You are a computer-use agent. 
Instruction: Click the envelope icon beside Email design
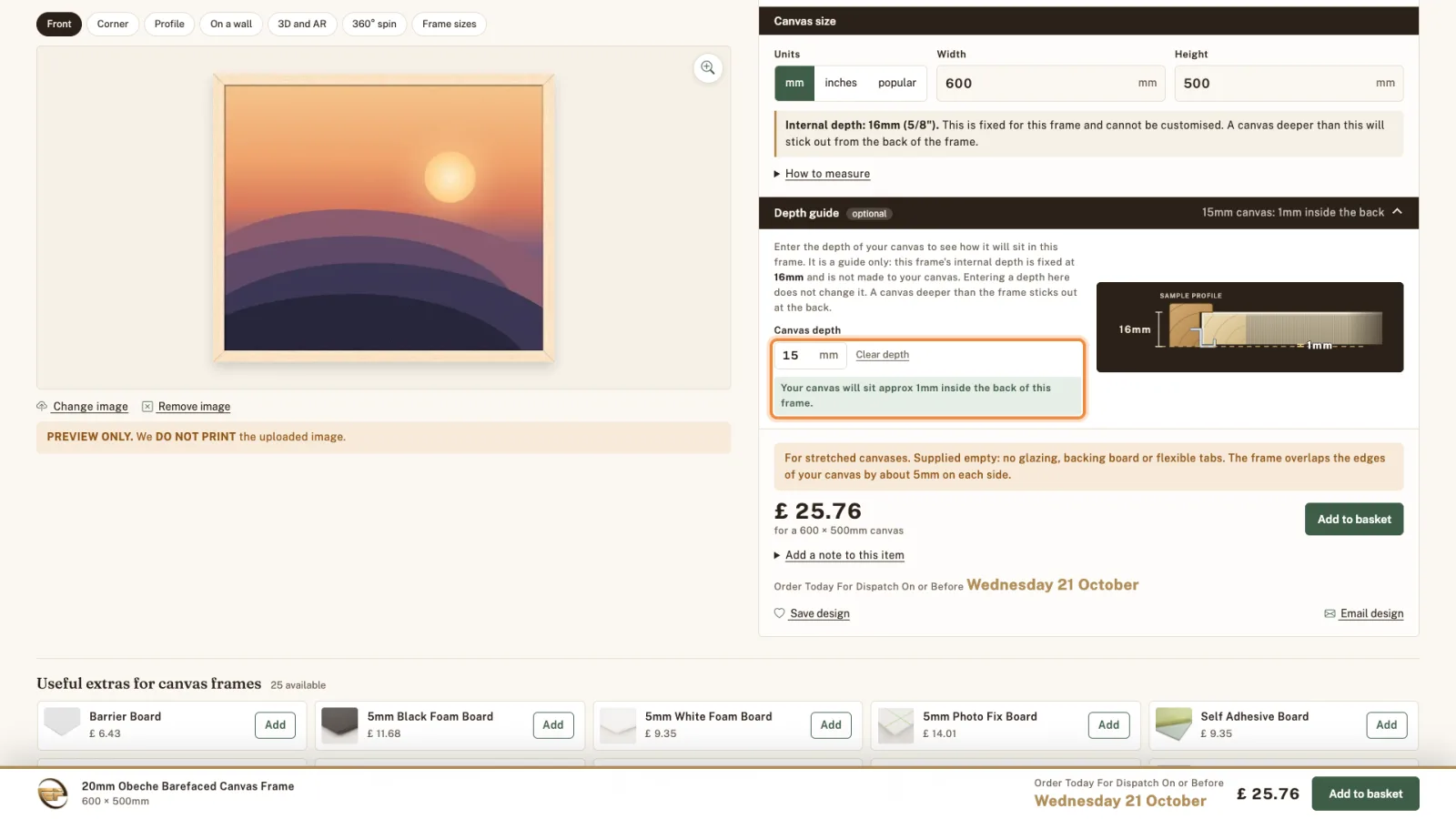point(1330,613)
